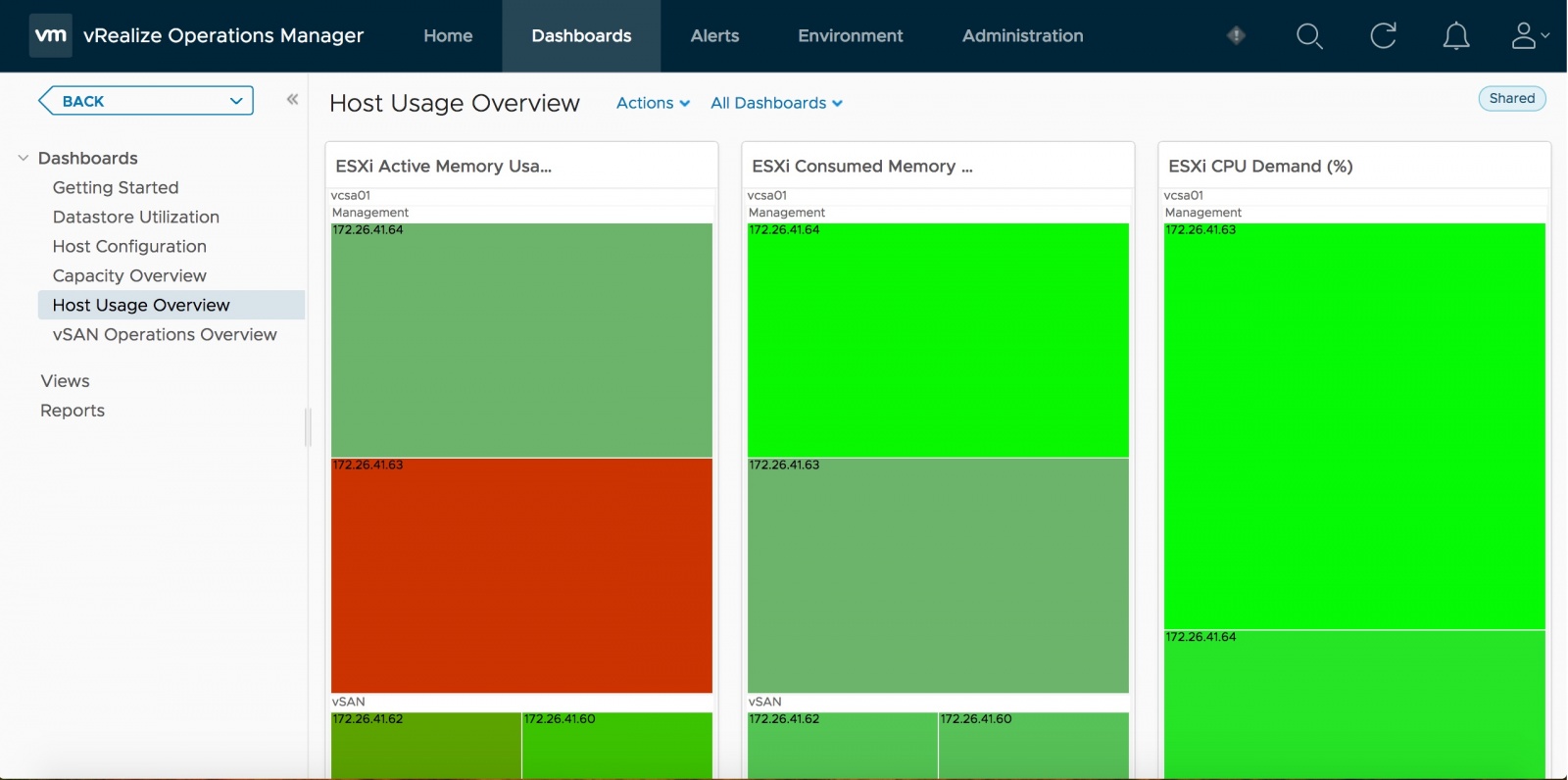Select the Dashboards tab
This screenshot has height=780, width=1568.
pyautogui.click(x=581, y=36)
